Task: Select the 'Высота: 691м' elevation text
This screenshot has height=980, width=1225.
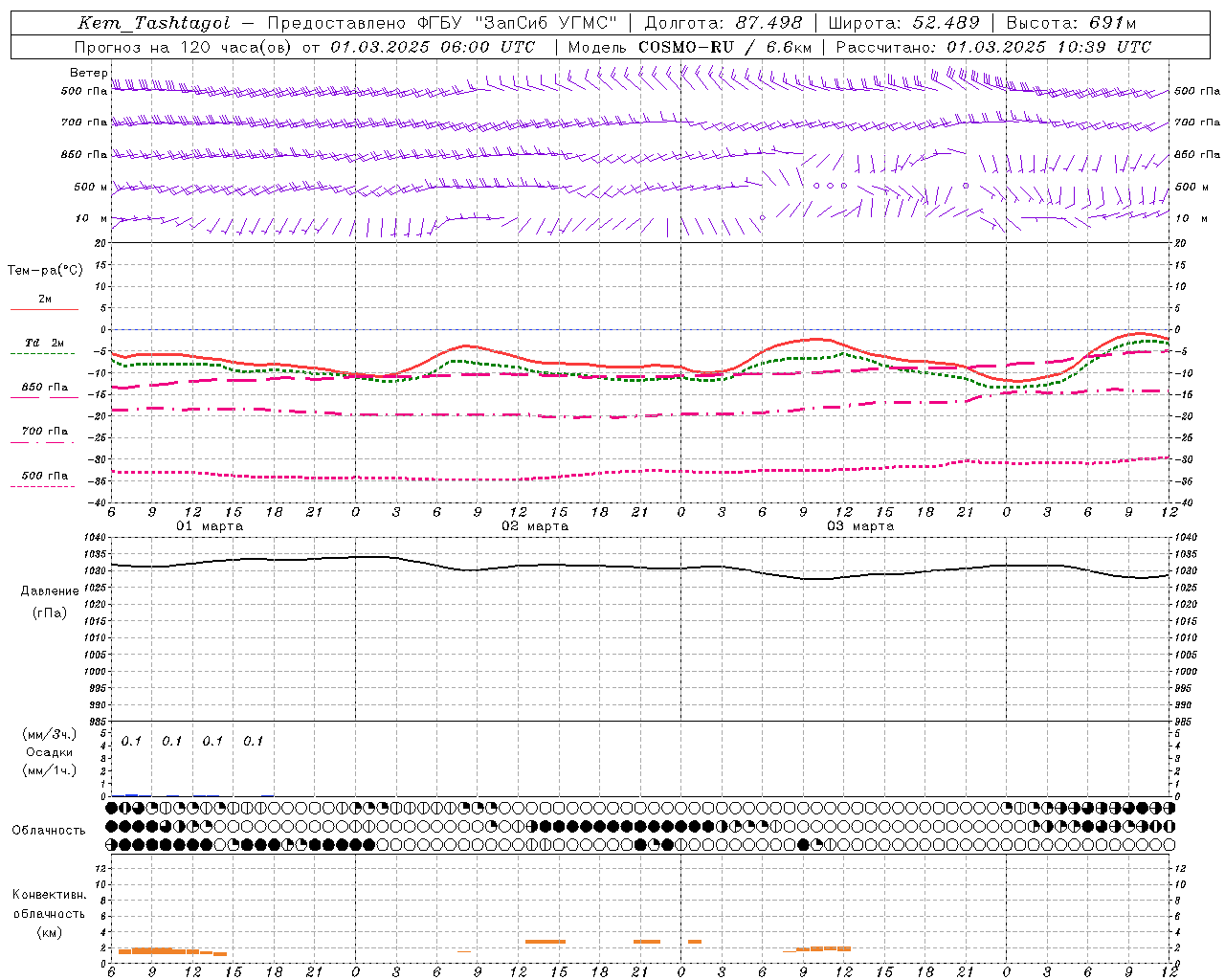Action: 1072,23
